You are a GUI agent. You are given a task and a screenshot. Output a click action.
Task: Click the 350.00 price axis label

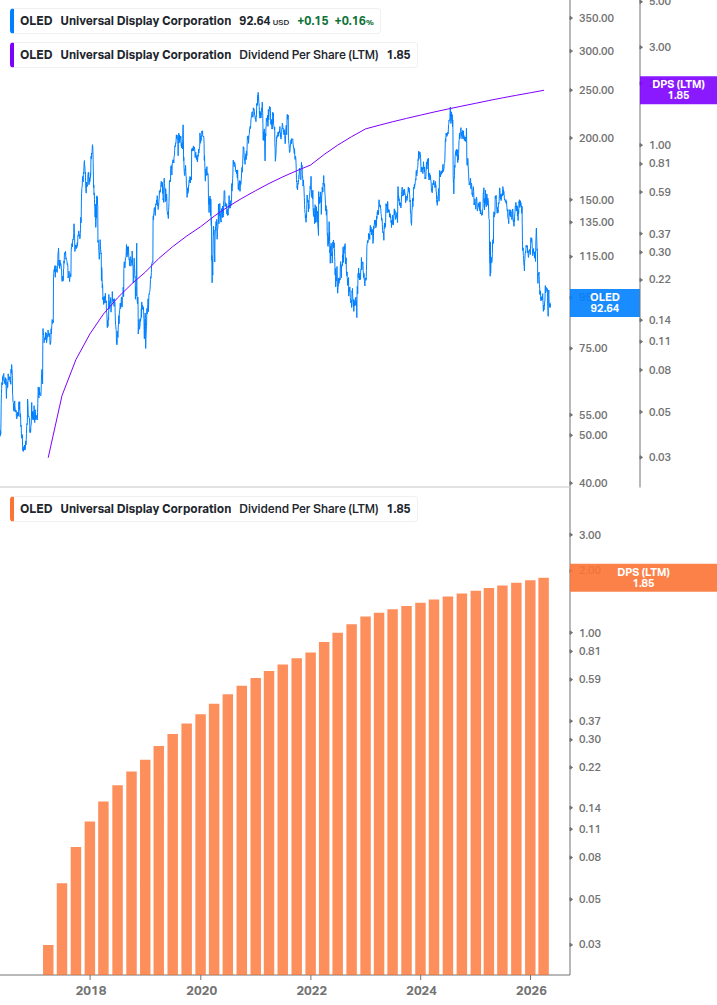(596, 18)
